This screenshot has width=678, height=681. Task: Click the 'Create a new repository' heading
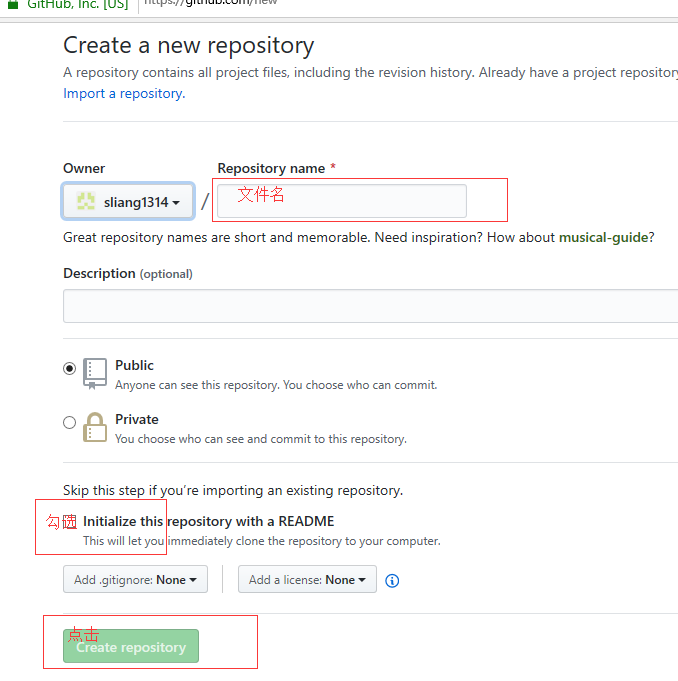[189, 46]
